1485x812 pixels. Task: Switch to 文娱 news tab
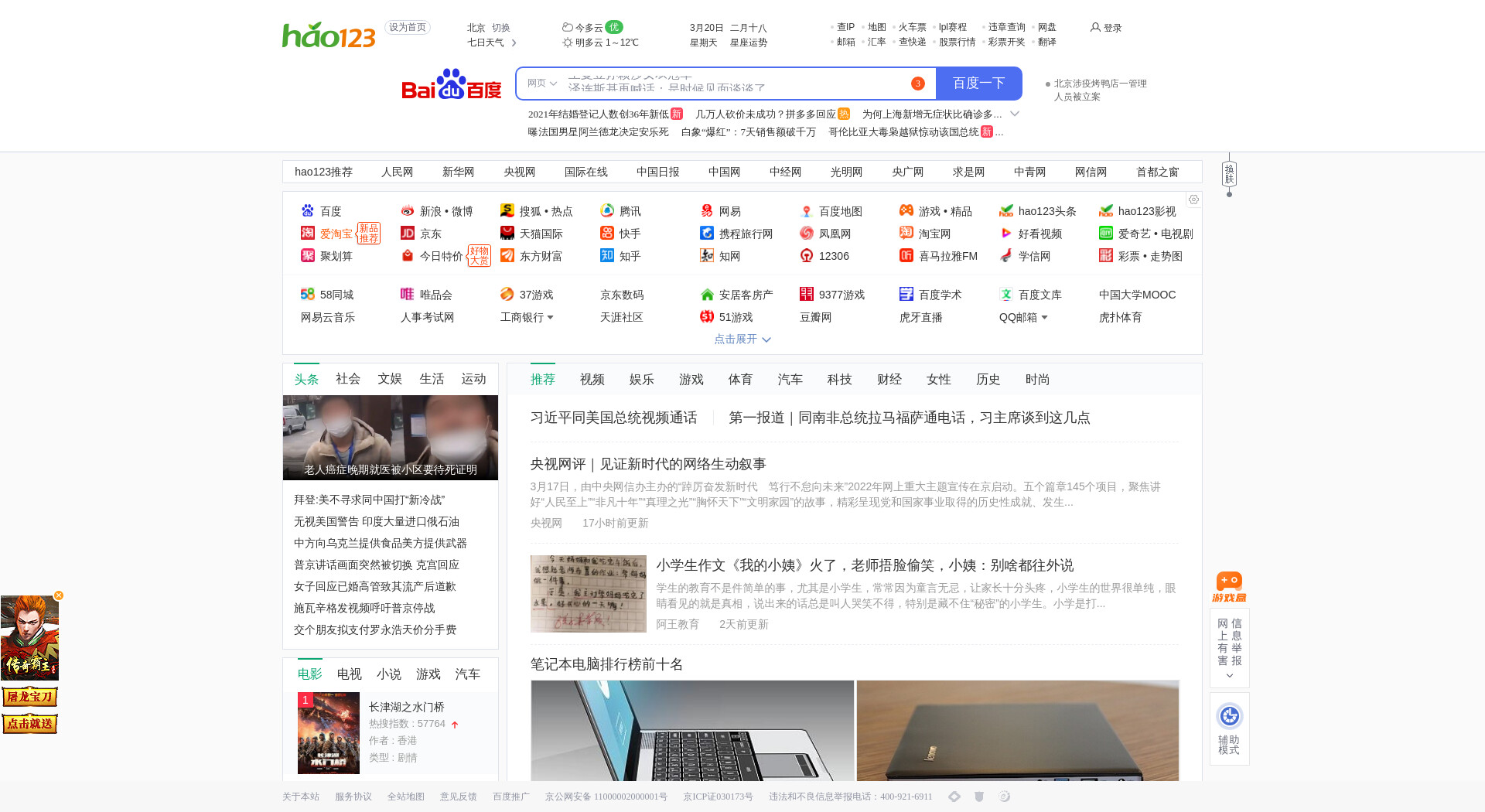click(390, 379)
